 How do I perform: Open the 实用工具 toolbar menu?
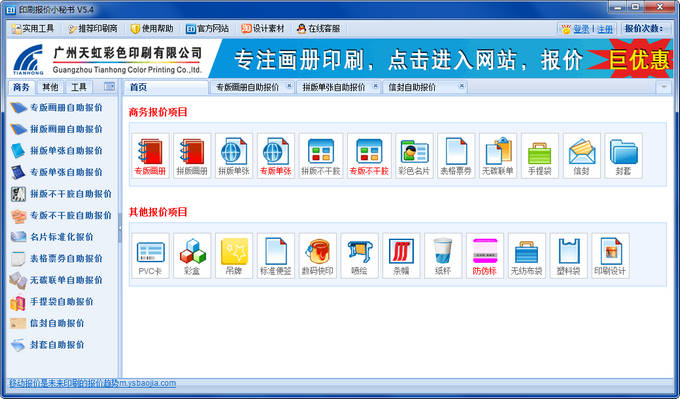coord(33,29)
